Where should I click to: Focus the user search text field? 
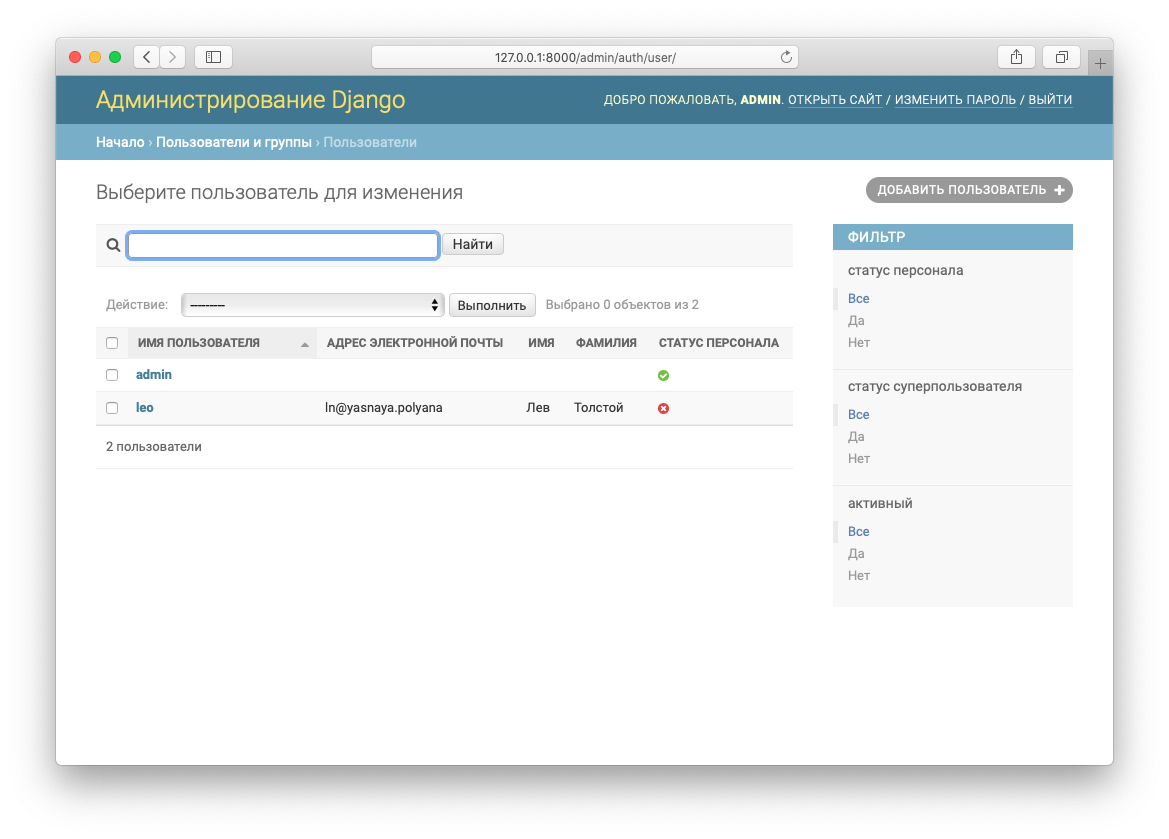tap(283, 245)
